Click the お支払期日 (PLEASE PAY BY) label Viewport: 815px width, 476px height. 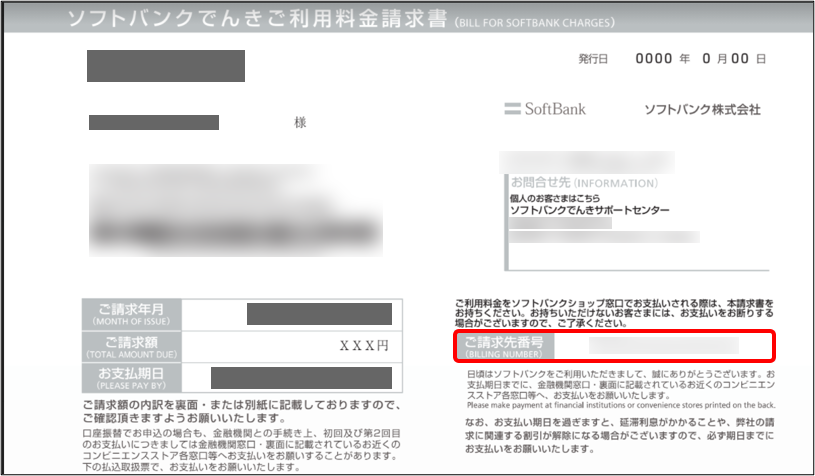coord(132,378)
